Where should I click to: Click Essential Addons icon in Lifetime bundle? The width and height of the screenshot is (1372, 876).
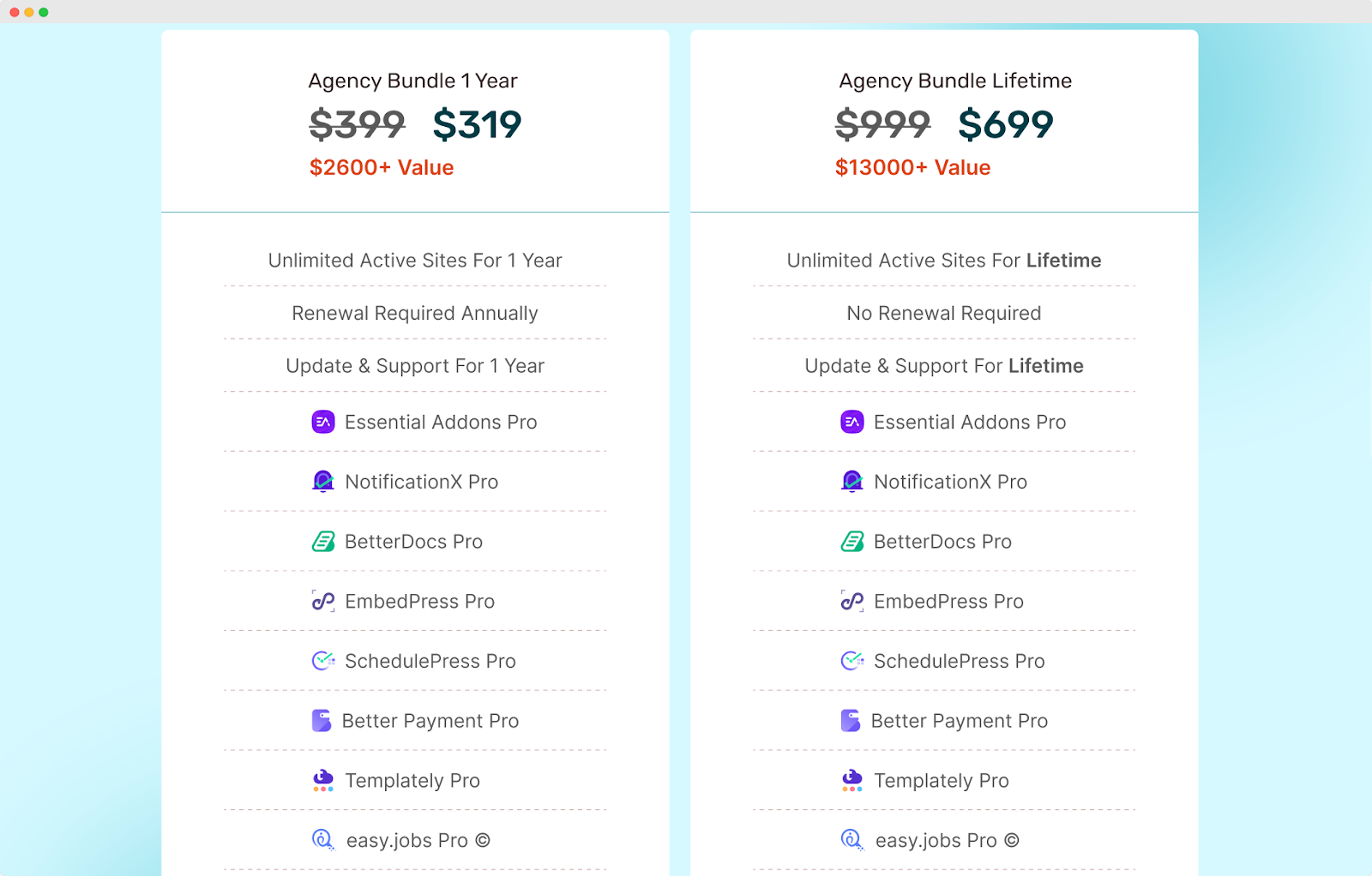pos(852,422)
